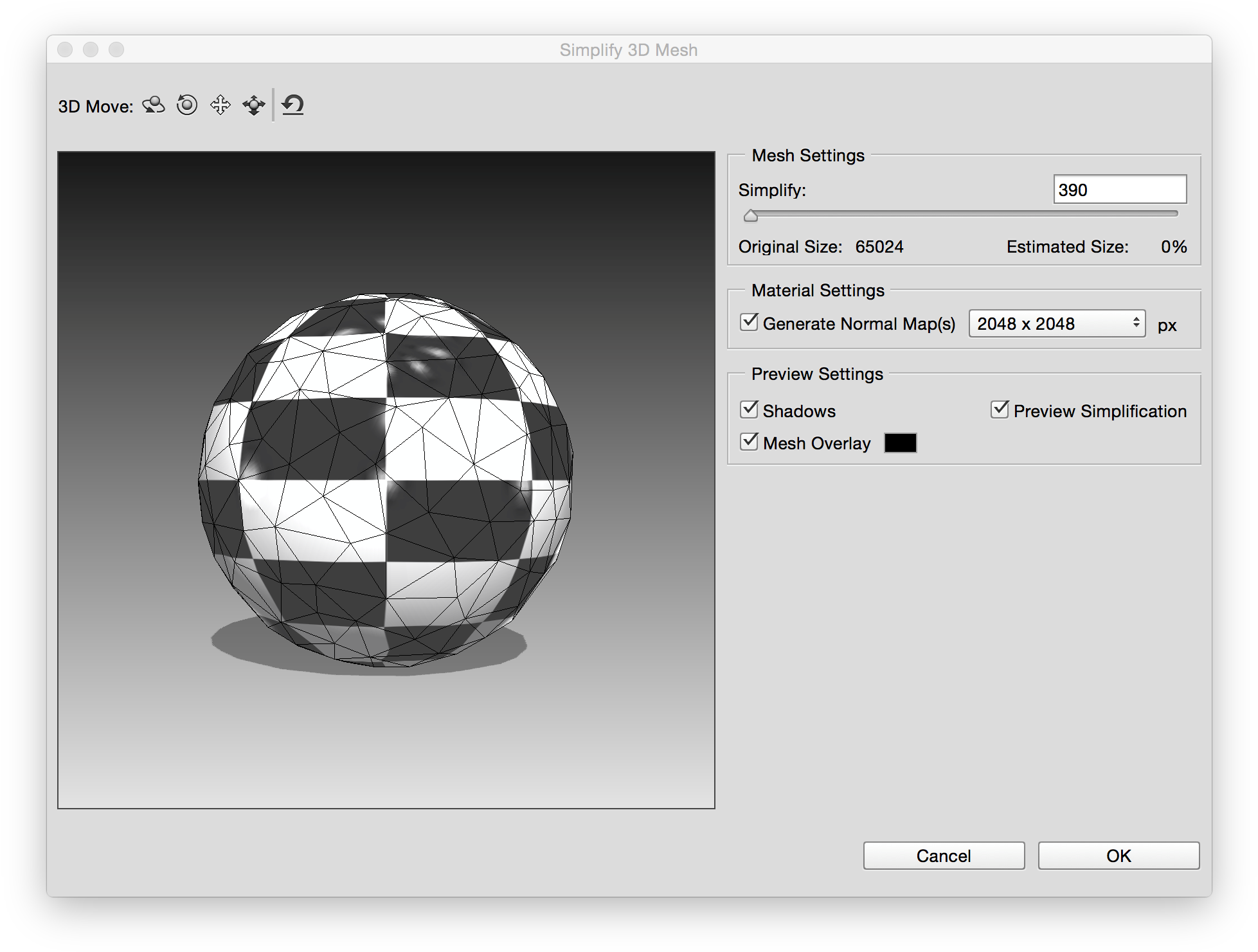Screen dimensions: 1258x952
Task: Disable the Shadows checkbox
Action: coord(749,410)
